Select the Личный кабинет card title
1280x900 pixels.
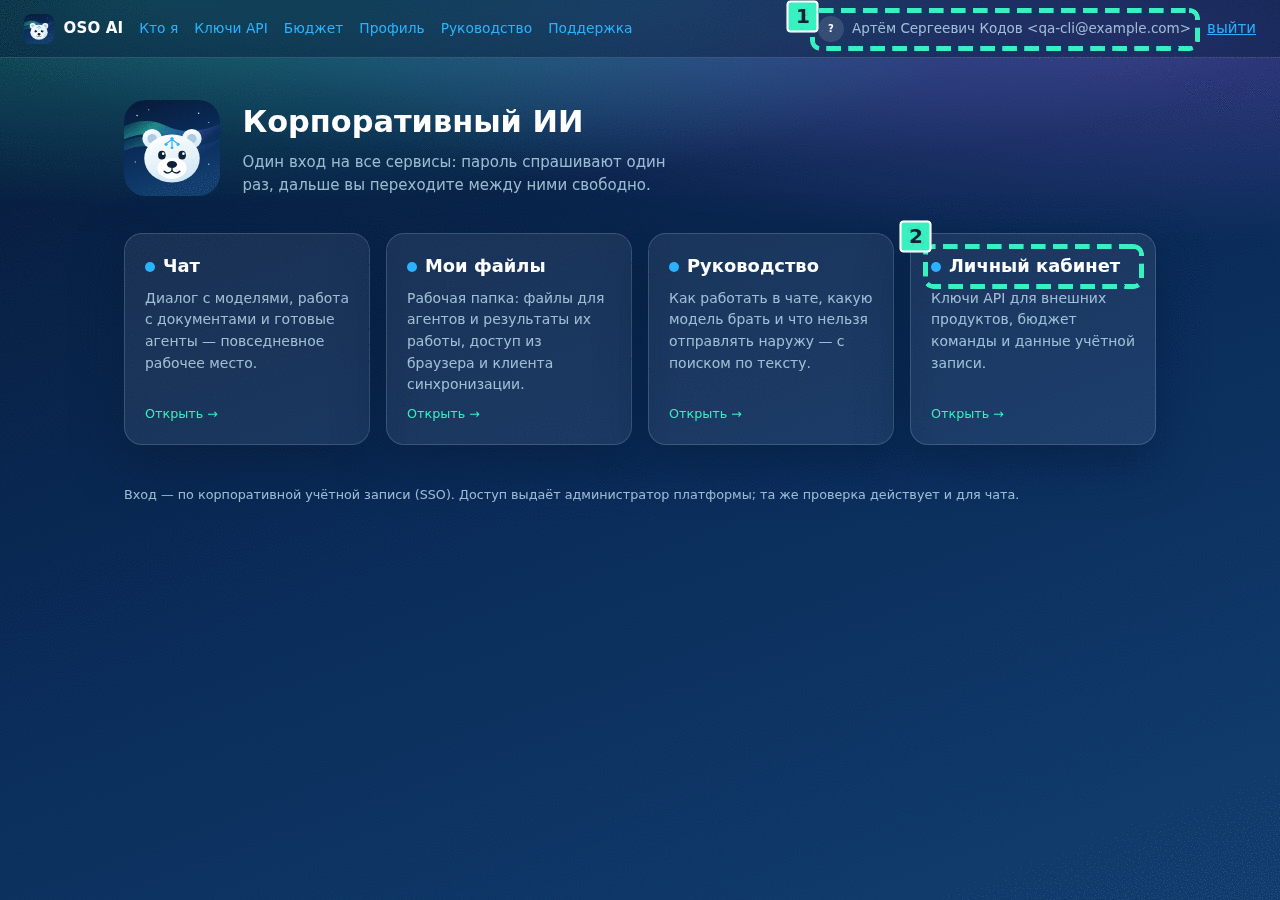[1034, 266]
